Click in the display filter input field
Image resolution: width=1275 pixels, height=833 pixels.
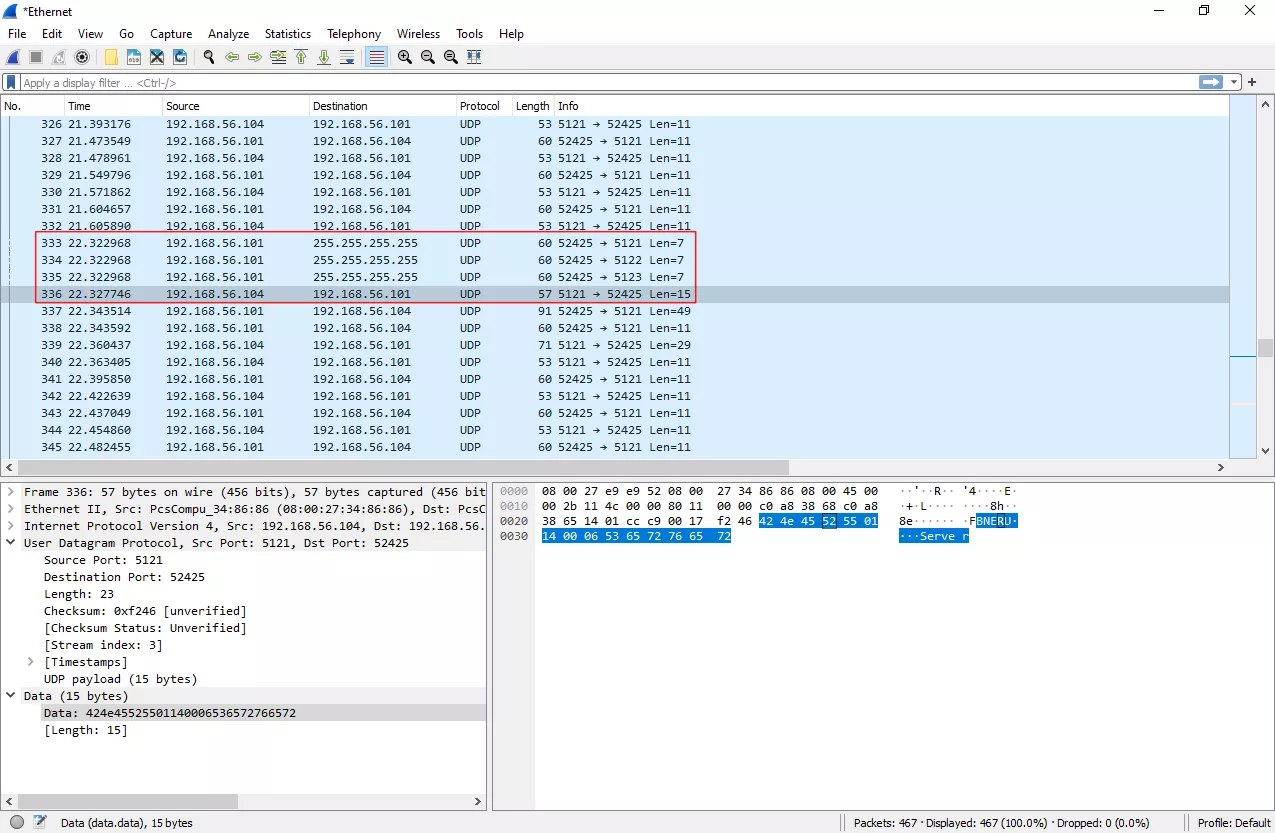pos(608,83)
